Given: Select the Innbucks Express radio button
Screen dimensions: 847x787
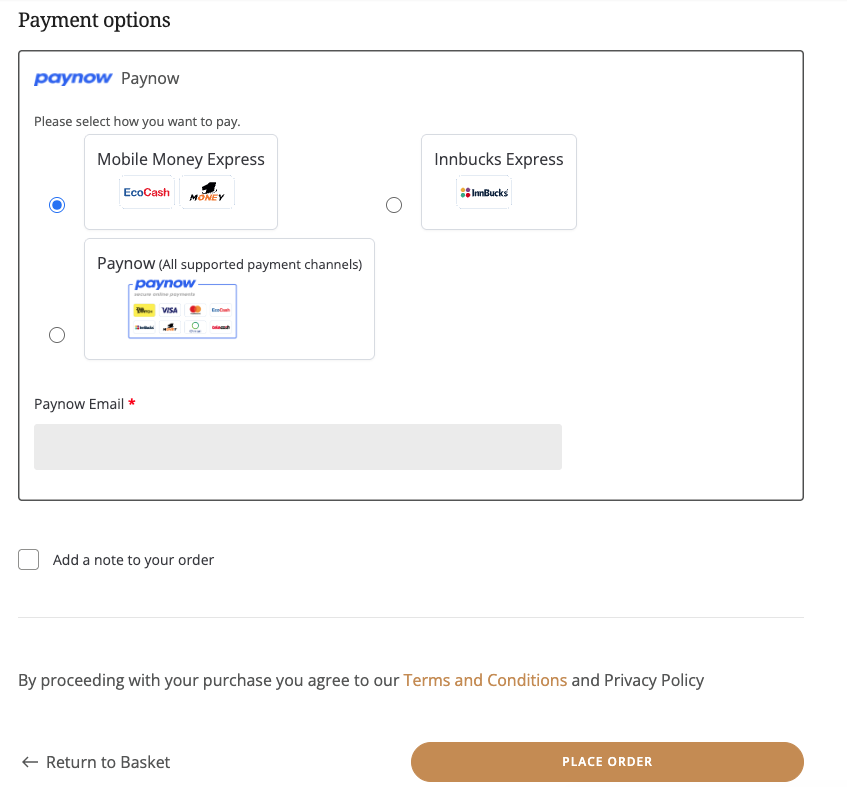Looking at the screenshot, I should click(x=394, y=205).
